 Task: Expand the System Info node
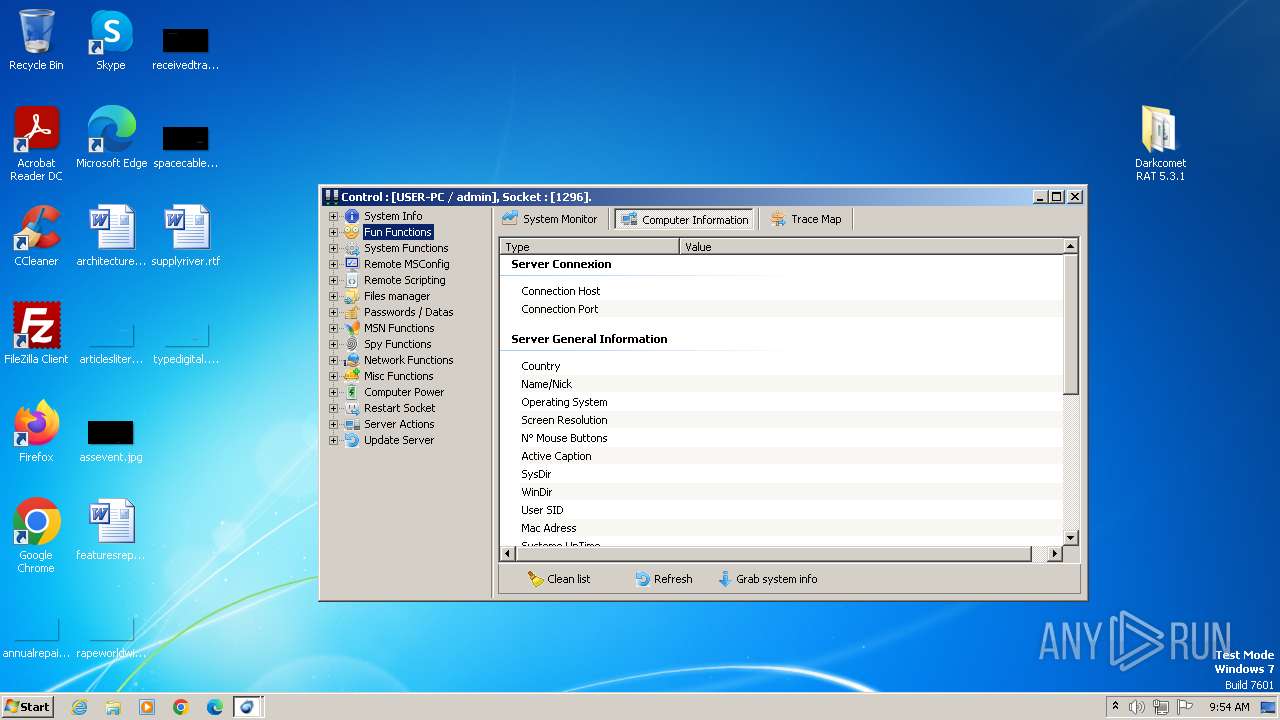coord(334,216)
